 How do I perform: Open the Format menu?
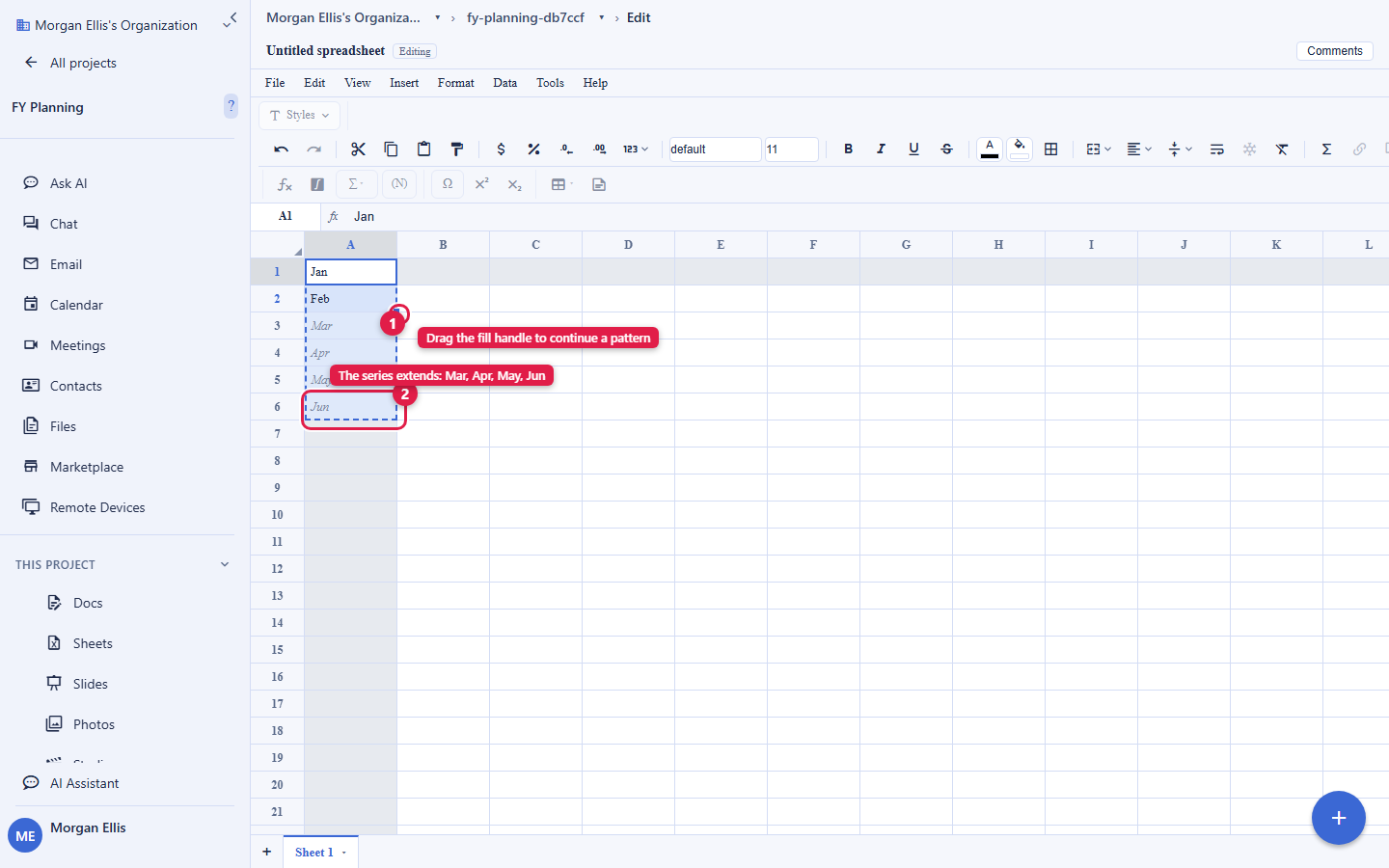(x=455, y=83)
